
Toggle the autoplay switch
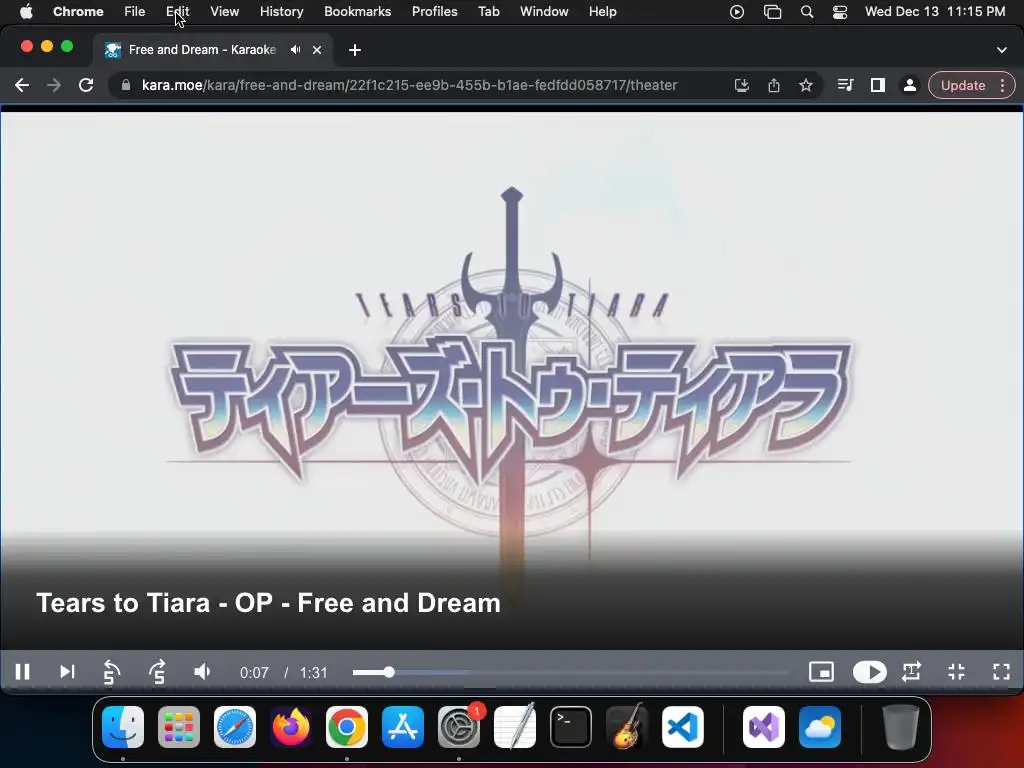(x=869, y=672)
